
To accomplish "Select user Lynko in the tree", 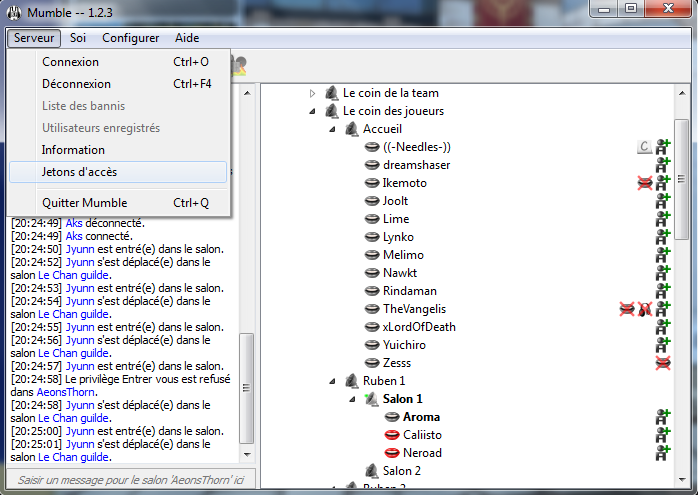I will click(x=398, y=237).
